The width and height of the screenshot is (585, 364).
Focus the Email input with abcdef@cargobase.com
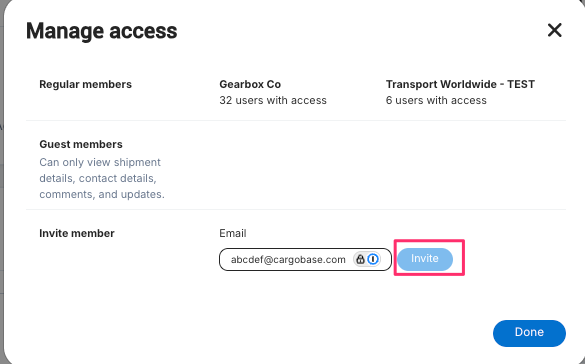click(x=305, y=259)
